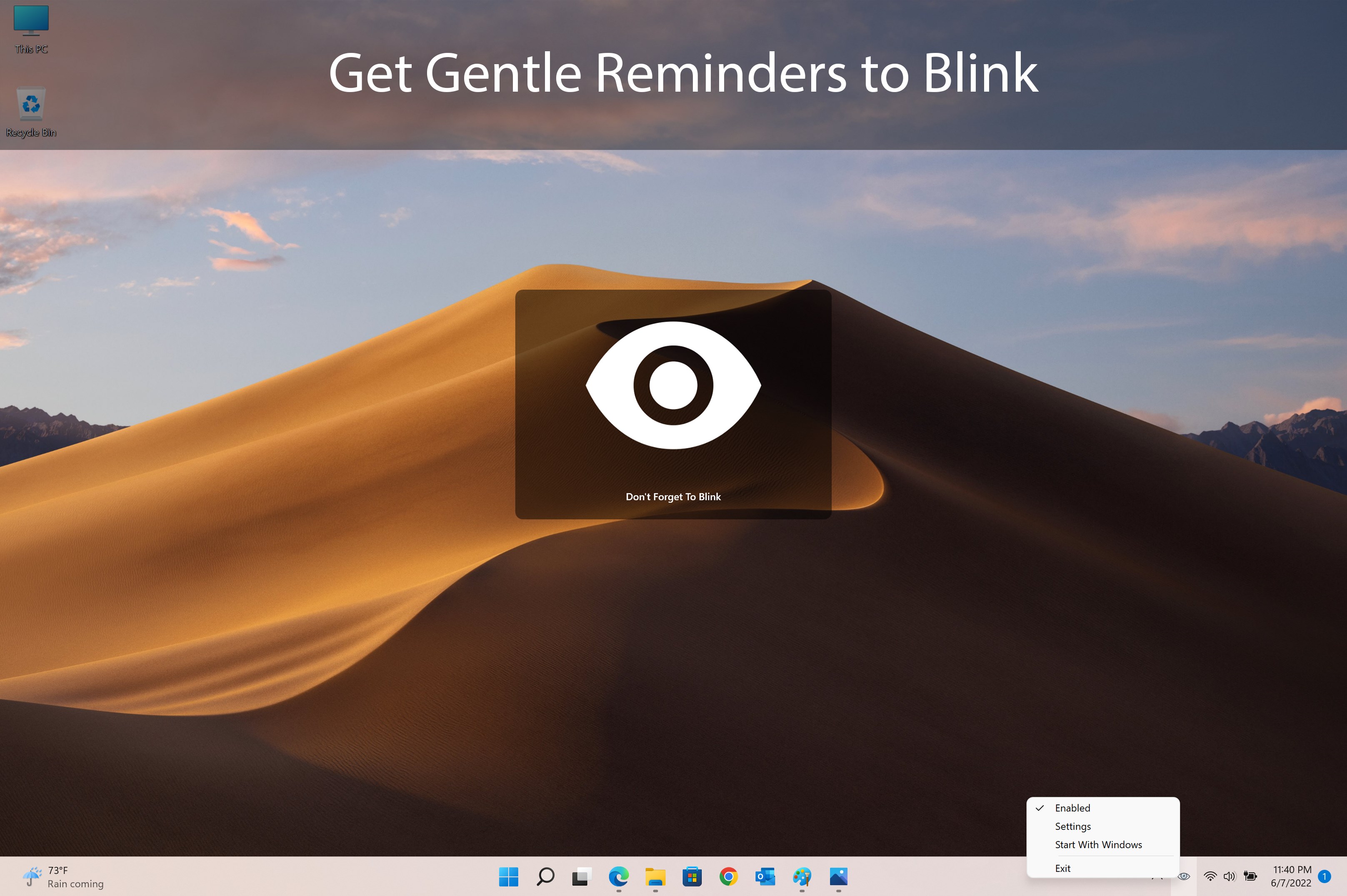Open Settings from tray menu
Screen dimensions: 1347x896
[x=1073, y=826]
